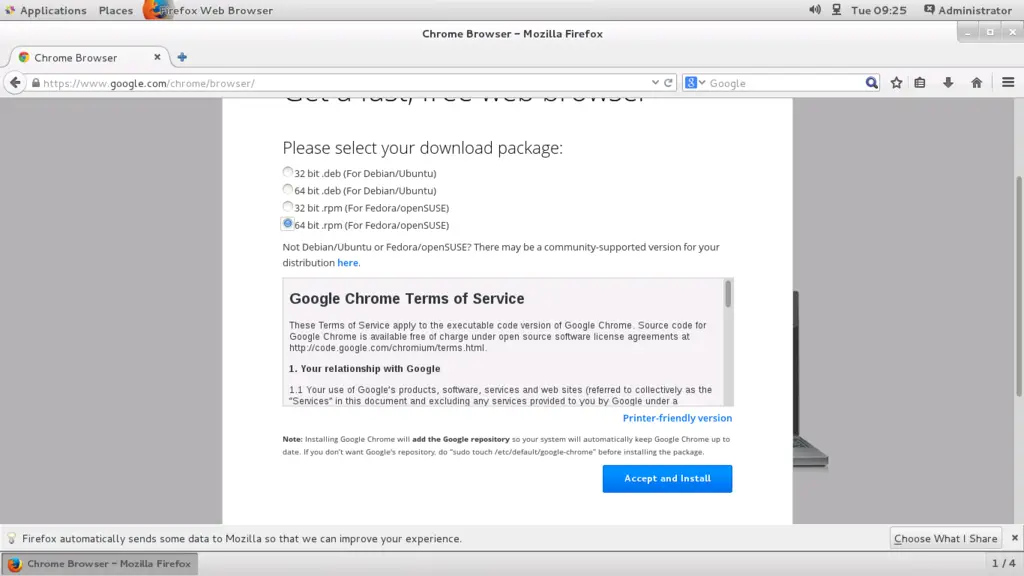Go to the Firefox home page icon
This screenshot has height=576, width=1024.
pos(977,83)
